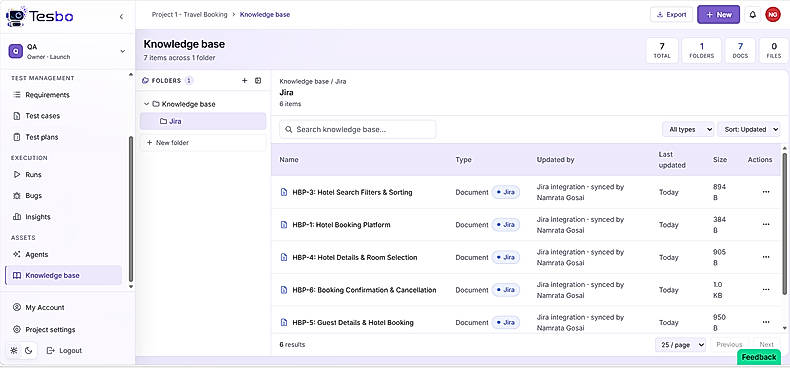Viewport: 790px width, 368px height.
Task: Open HBP-4: Hotel Details & Room Selection
Action: click(x=355, y=257)
